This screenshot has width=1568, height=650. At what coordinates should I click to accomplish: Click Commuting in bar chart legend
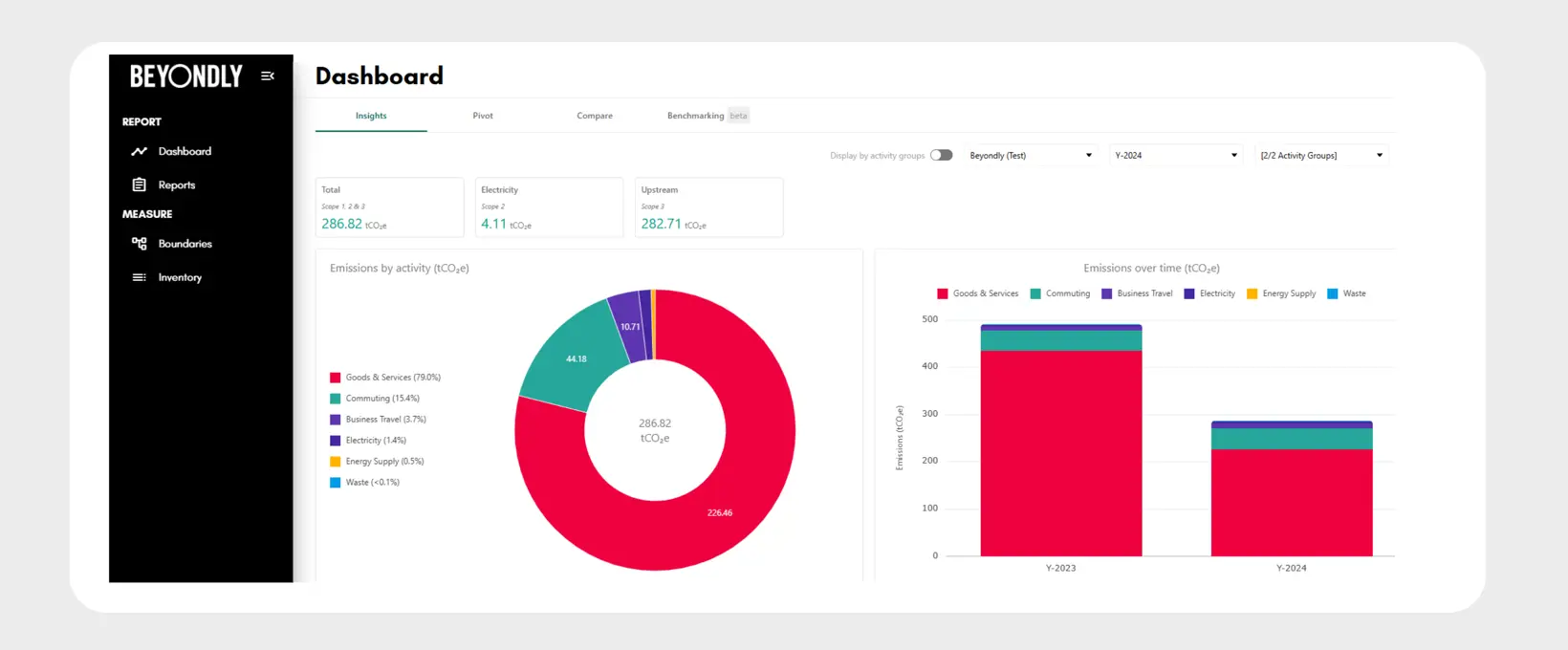[1059, 293]
